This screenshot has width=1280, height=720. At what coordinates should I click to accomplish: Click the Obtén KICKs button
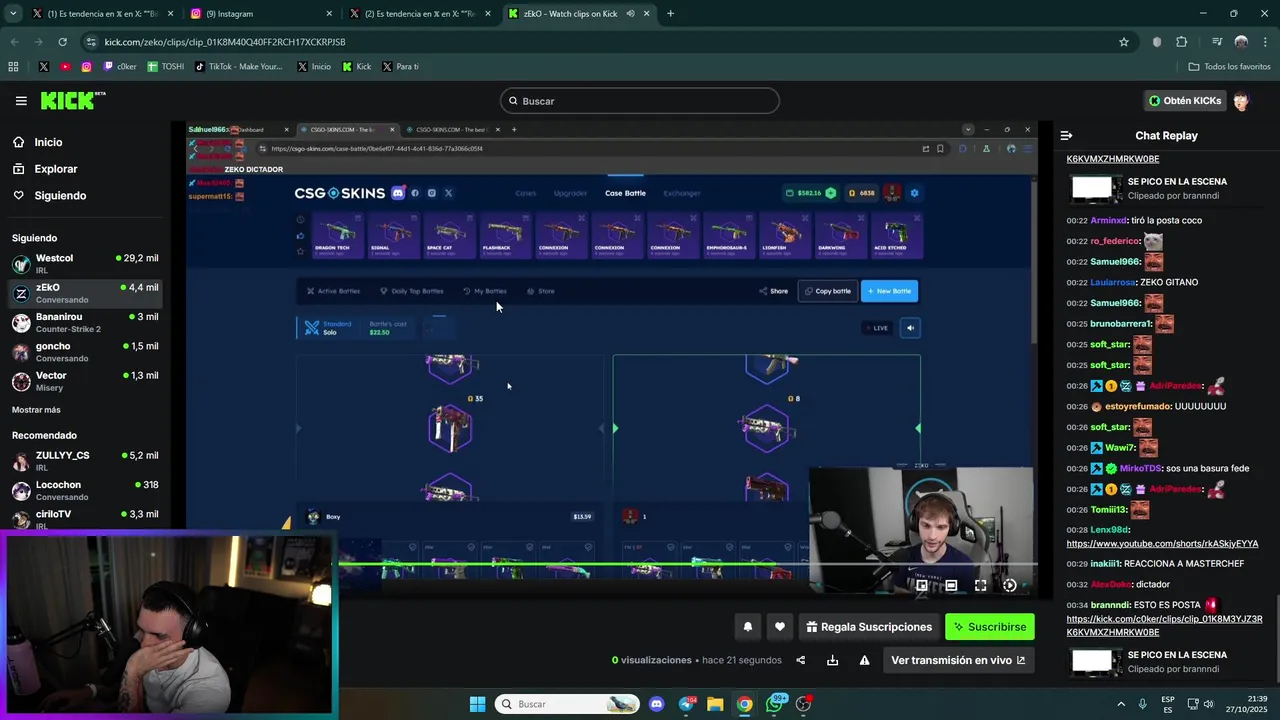[1185, 101]
